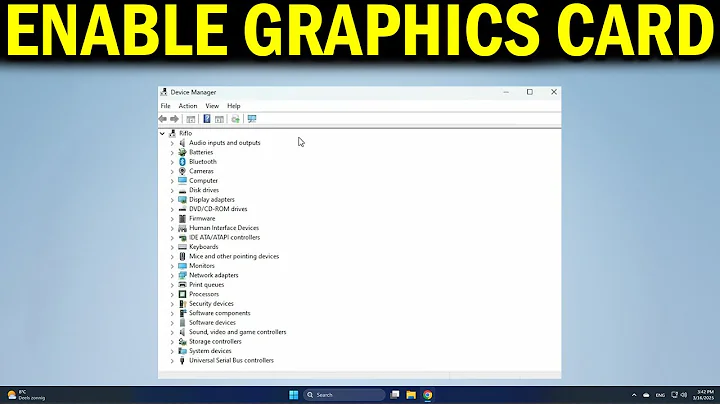720x404 pixels.
Task: Expand Audio inputs and outputs chevron
Action: [x=172, y=143]
